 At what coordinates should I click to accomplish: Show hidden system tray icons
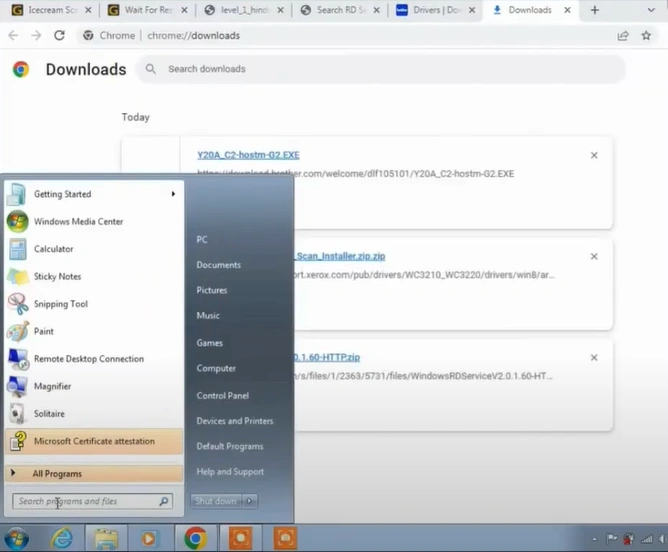click(x=594, y=539)
